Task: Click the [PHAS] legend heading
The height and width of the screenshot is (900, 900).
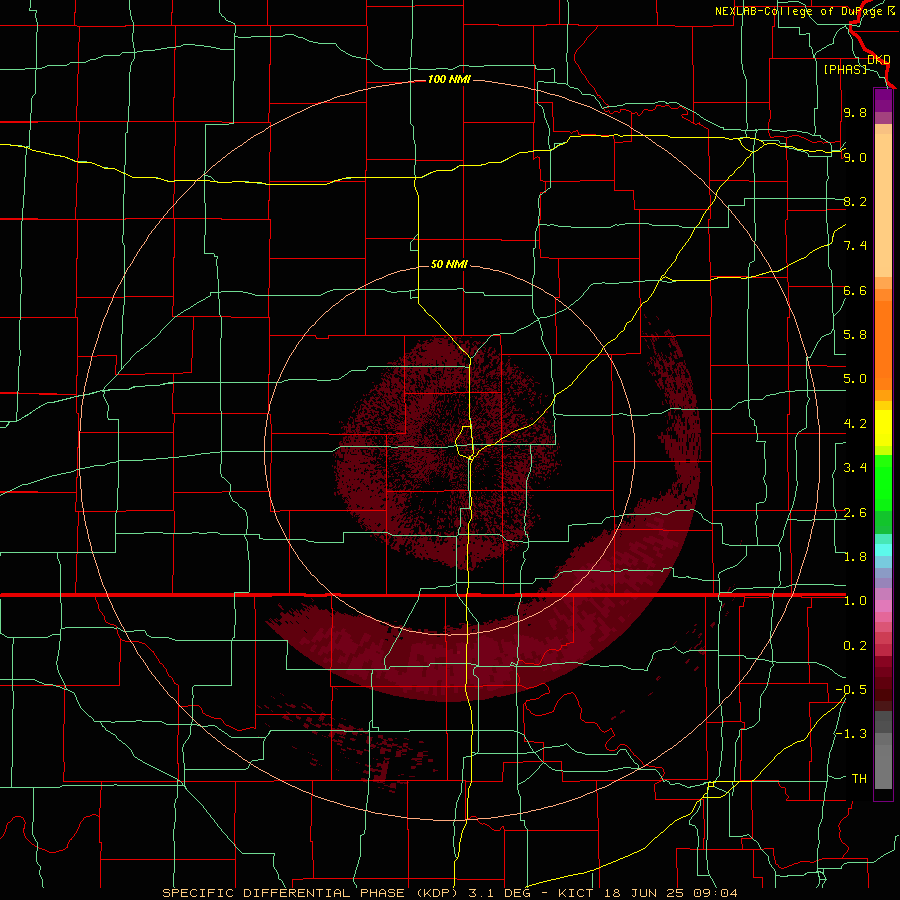Action: click(845, 69)
